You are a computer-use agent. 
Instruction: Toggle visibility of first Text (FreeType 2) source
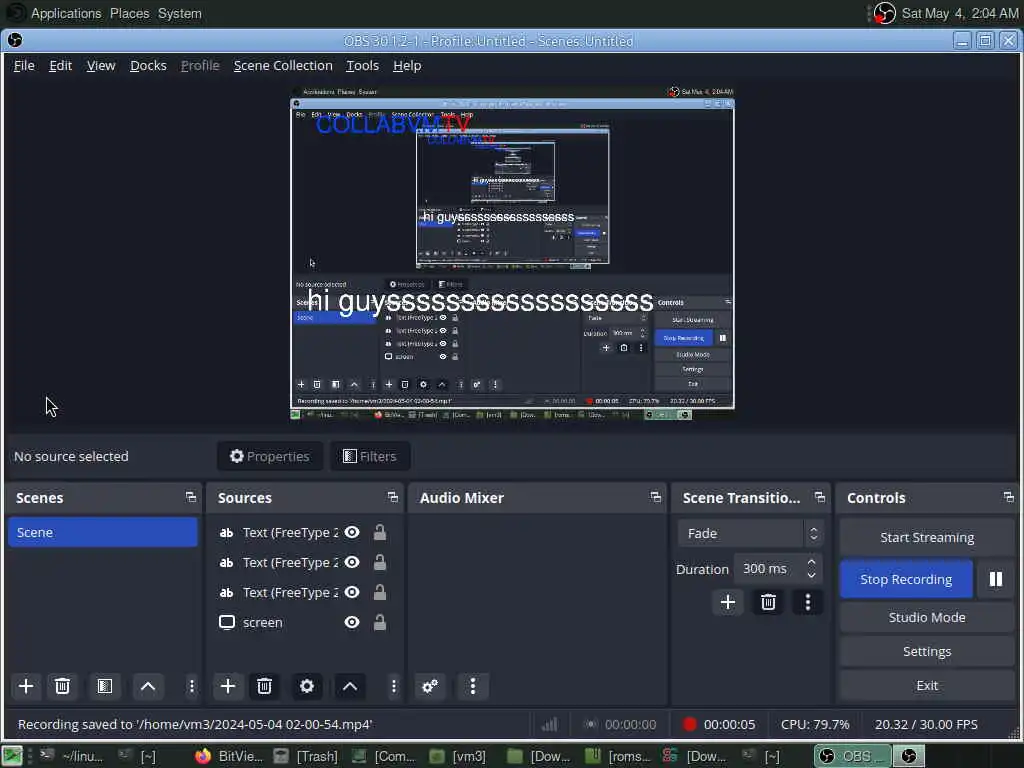click(x=352, y=532)
